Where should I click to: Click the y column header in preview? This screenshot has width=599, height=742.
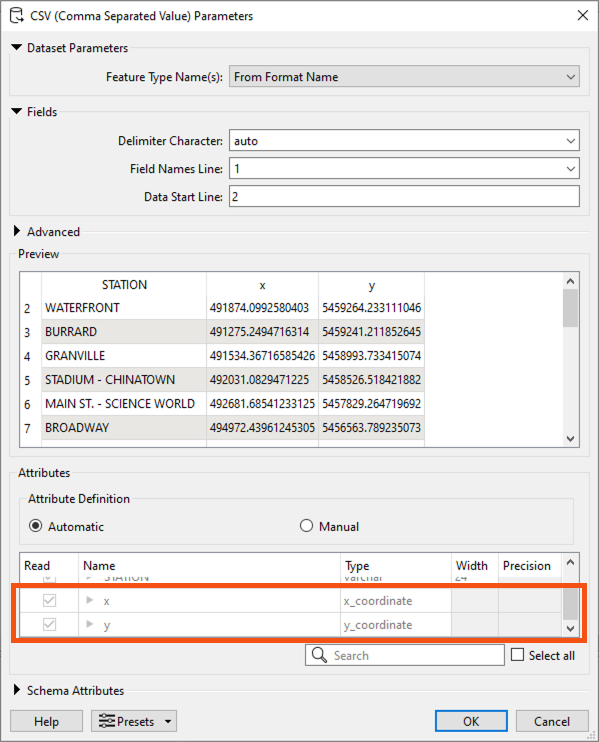pyautogui.click(x=371, y=284)
